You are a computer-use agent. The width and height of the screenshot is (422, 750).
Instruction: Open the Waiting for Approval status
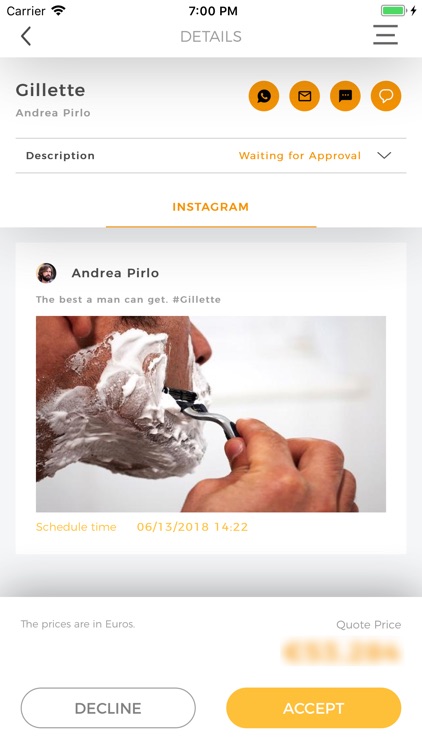(x=300, y=155)
